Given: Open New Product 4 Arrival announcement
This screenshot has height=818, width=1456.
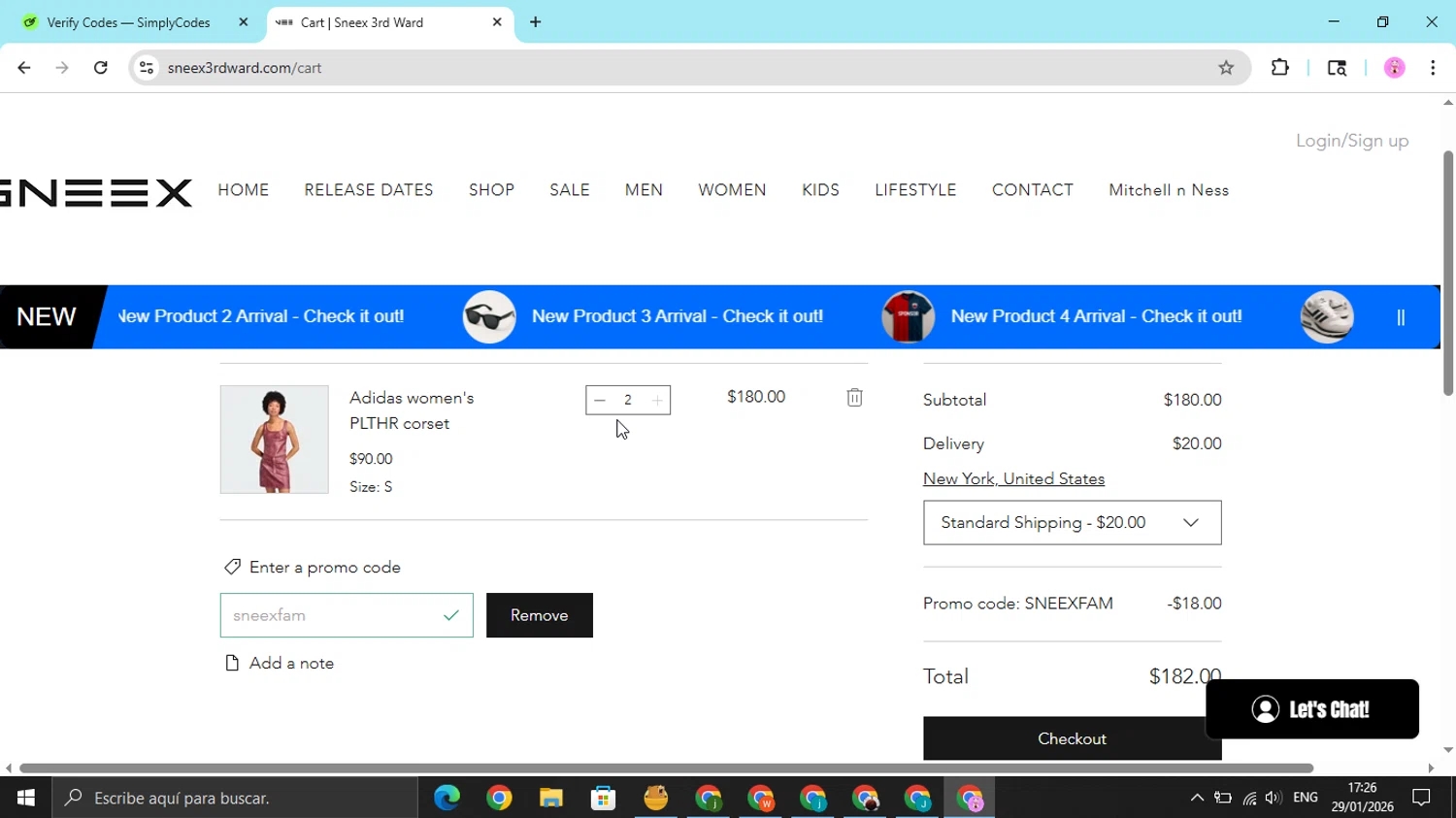Looking at the screenshot, I should point(1096,316).
